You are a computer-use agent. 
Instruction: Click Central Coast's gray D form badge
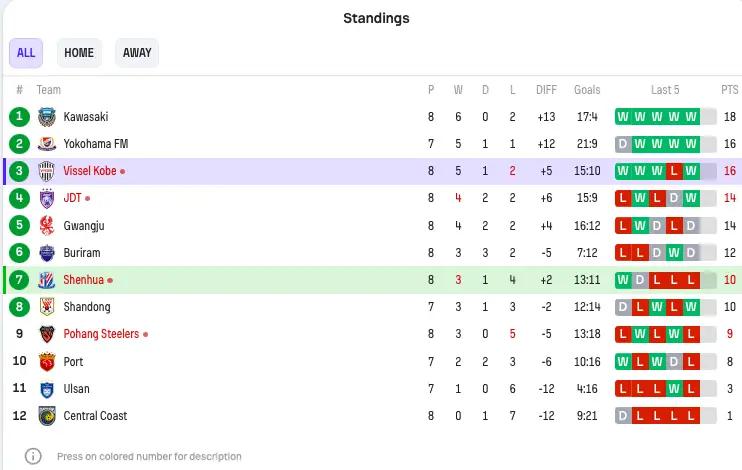[x=623, y=416]
